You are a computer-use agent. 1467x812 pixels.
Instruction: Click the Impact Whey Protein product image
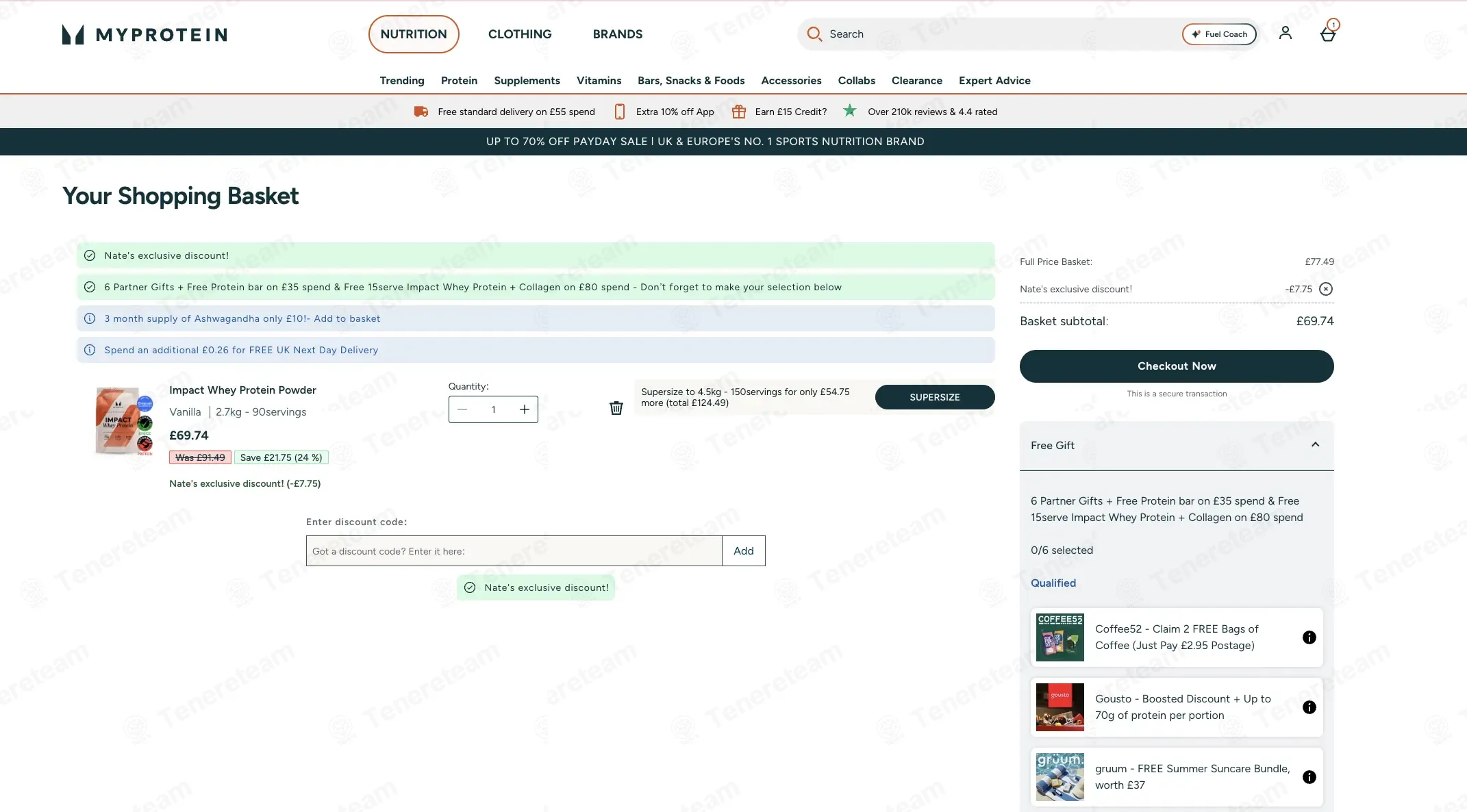coord(123,420)
